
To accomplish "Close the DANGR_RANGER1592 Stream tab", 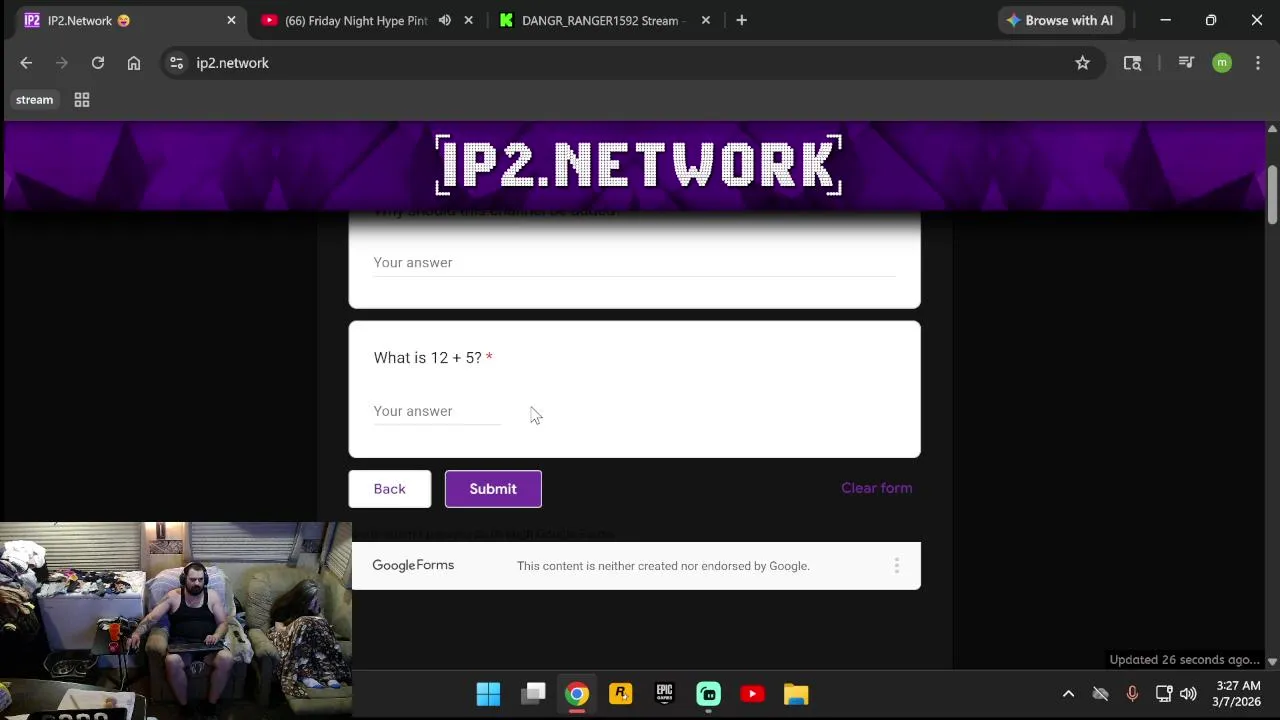I will (705, 20).
